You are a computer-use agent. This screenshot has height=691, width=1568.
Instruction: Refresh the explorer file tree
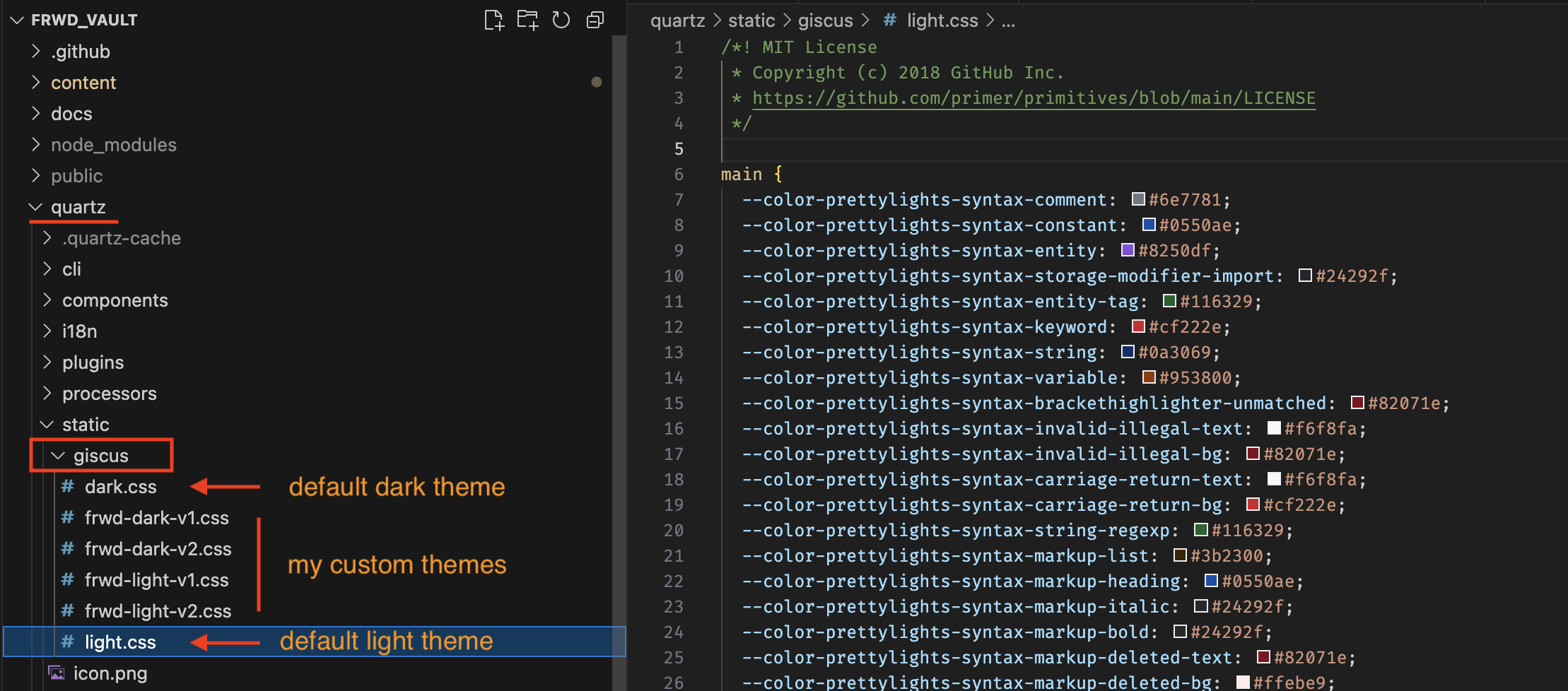[x=561, y=20]
